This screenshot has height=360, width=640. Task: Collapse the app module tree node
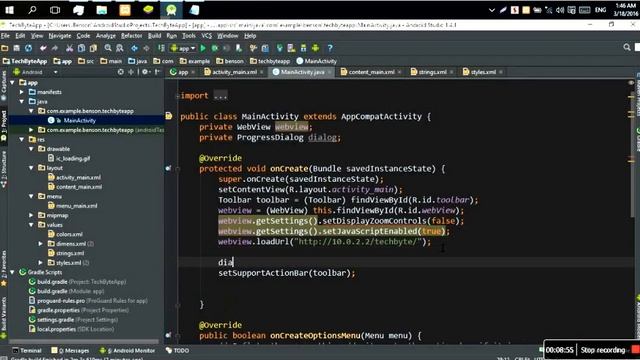point(13,82)
